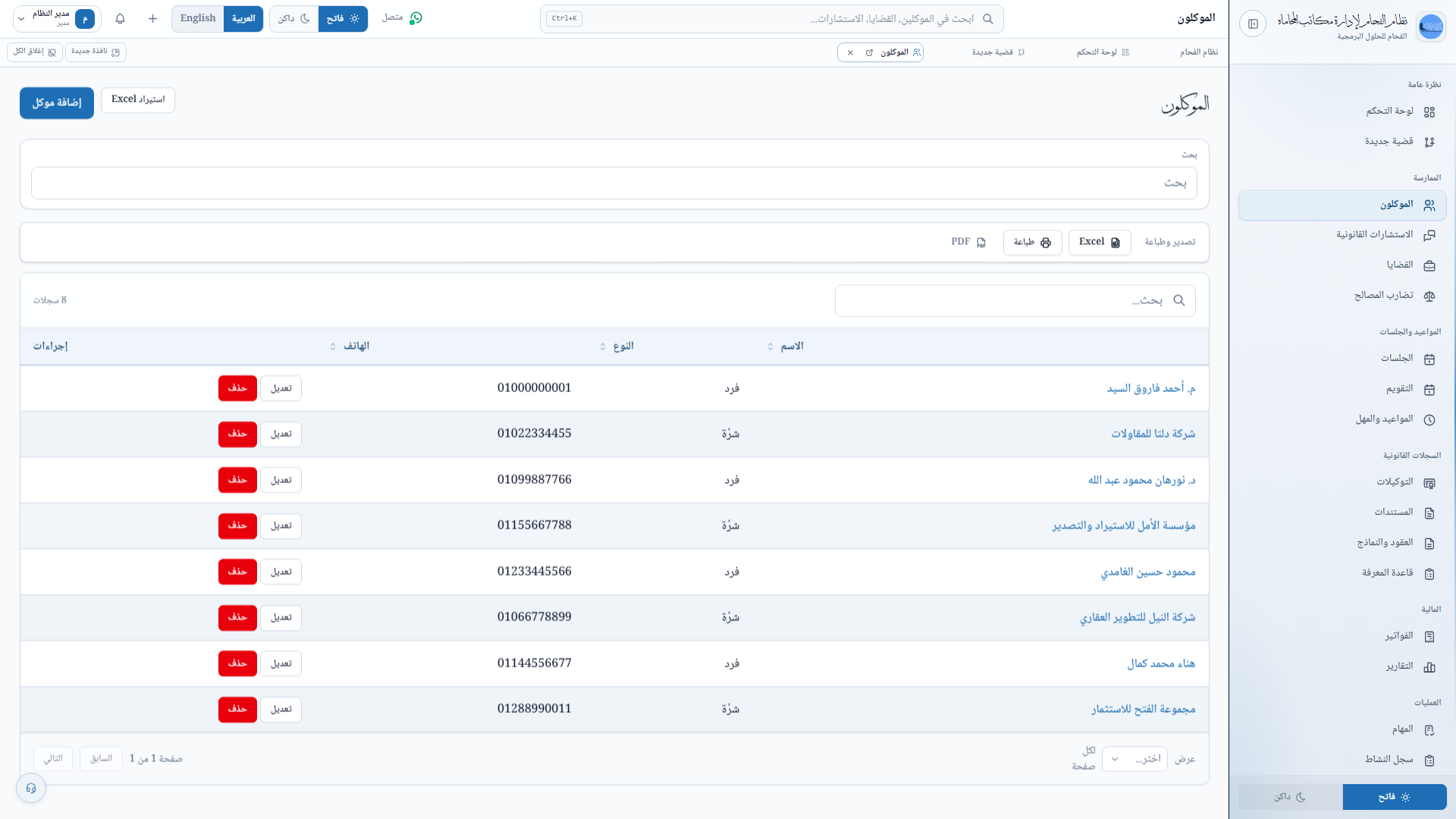Image resolution: width=1456 pixels, height=819 pixels.
Task: Open العقود والنماذج sidebar item
Action: click(x=1342, y=543)
